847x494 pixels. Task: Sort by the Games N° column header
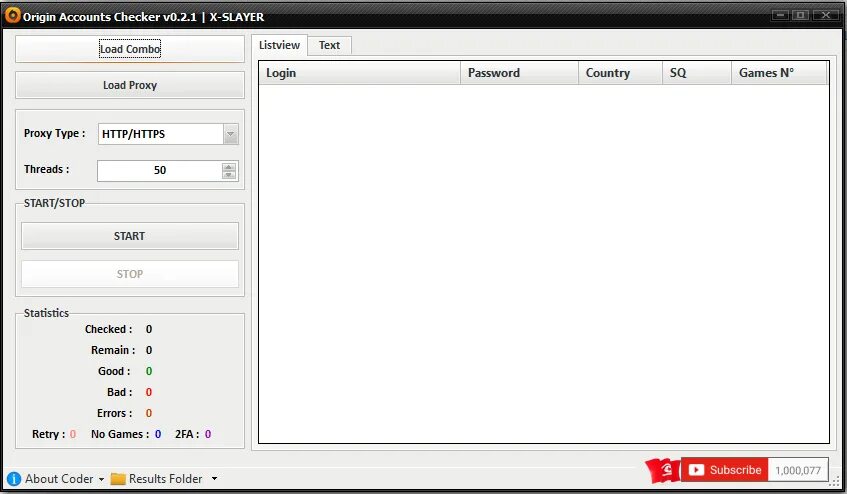779,73
